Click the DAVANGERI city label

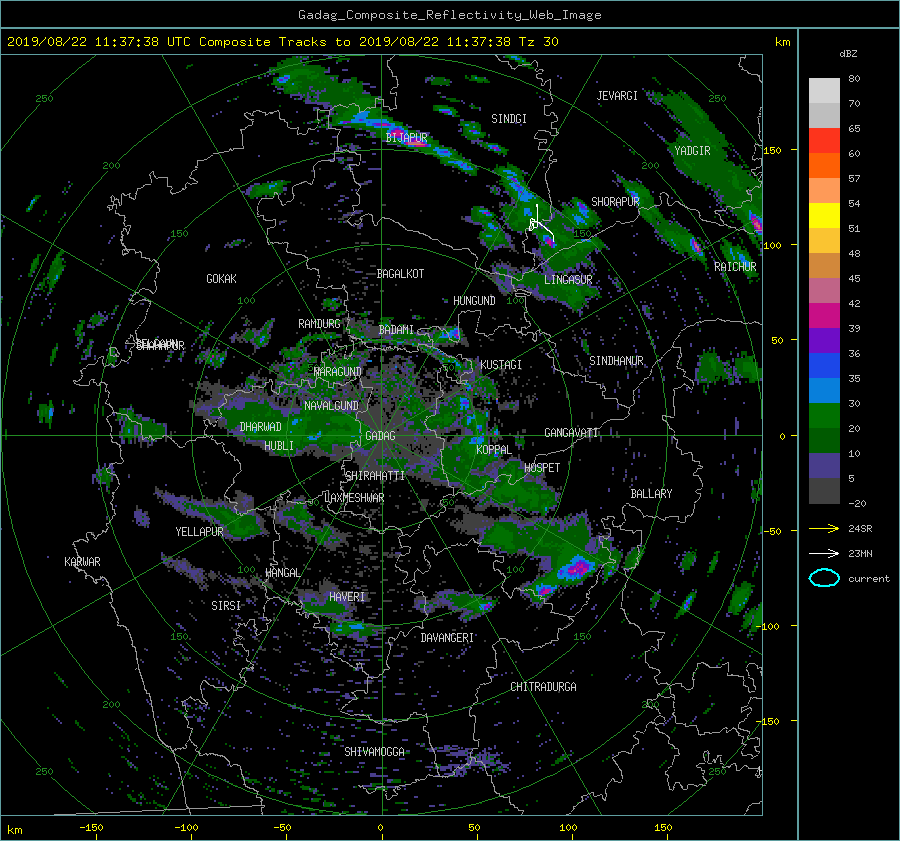447,638
